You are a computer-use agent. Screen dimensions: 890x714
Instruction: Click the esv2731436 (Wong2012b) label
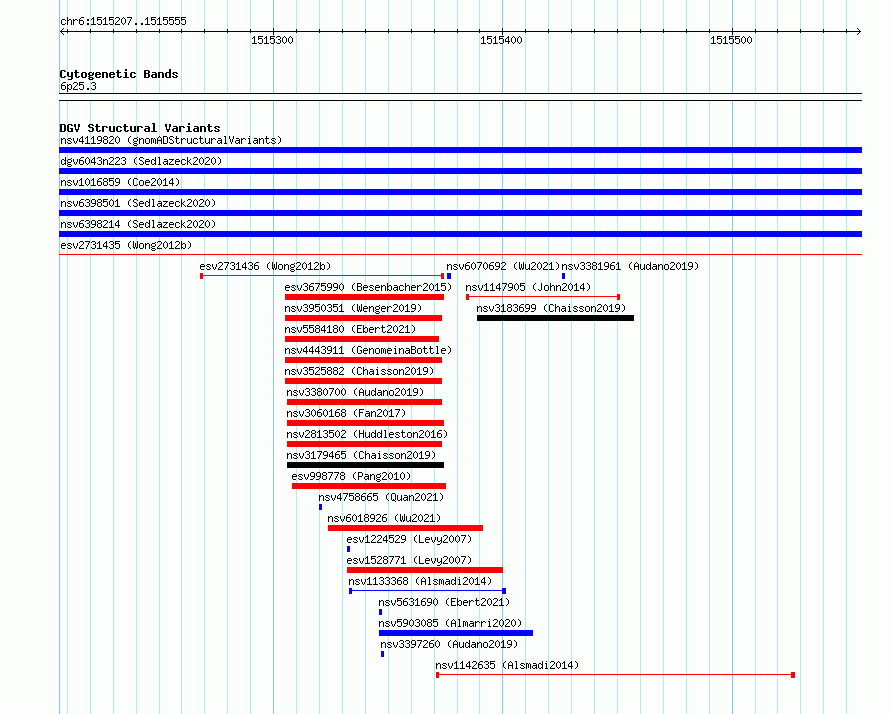[265, 266]
